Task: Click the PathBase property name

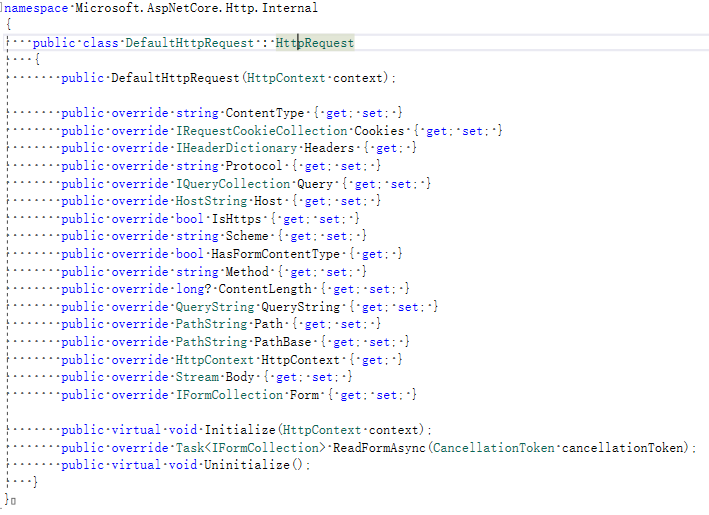Action: click(x=283, y=342)
